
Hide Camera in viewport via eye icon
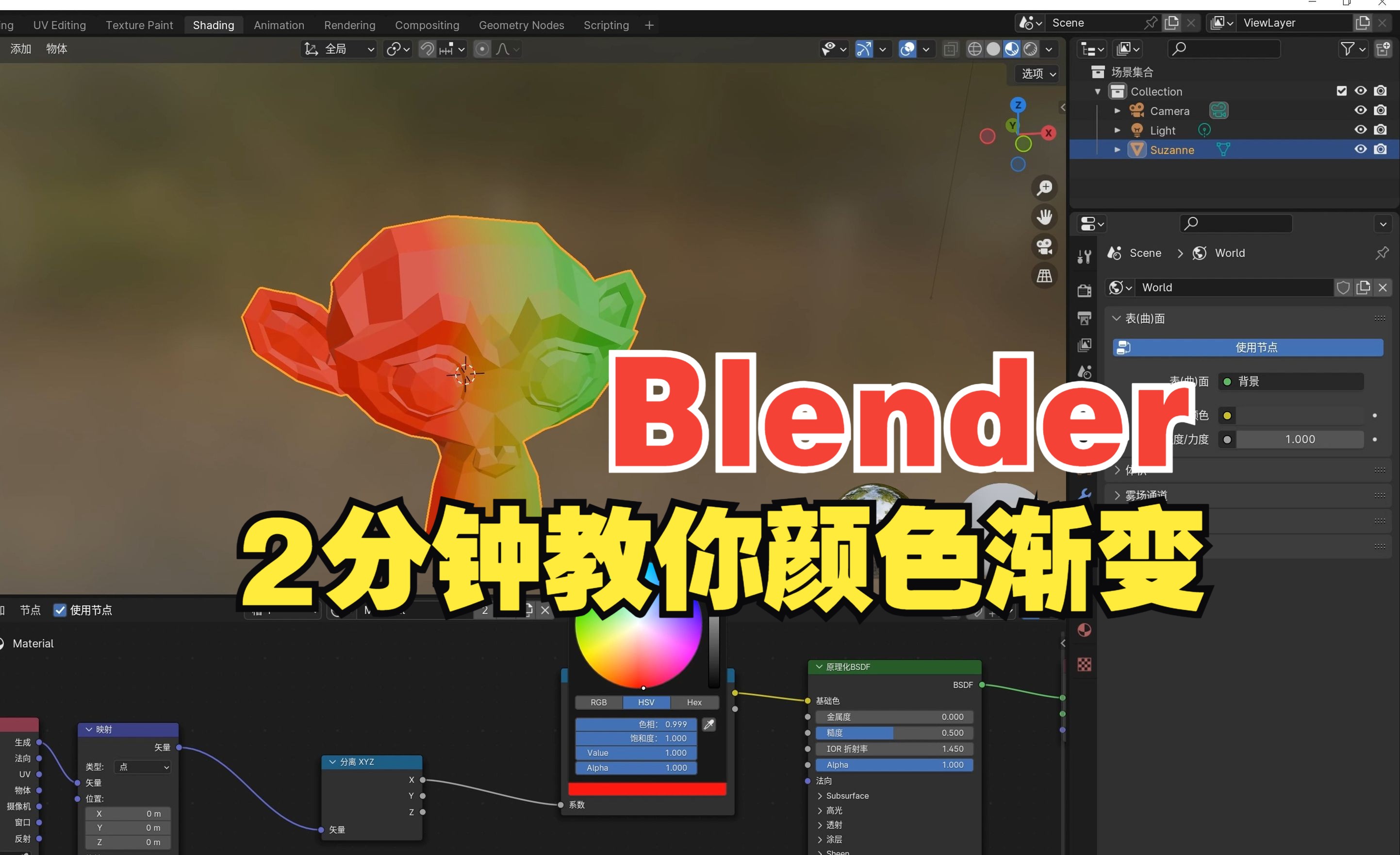[x=1360, y=110]
